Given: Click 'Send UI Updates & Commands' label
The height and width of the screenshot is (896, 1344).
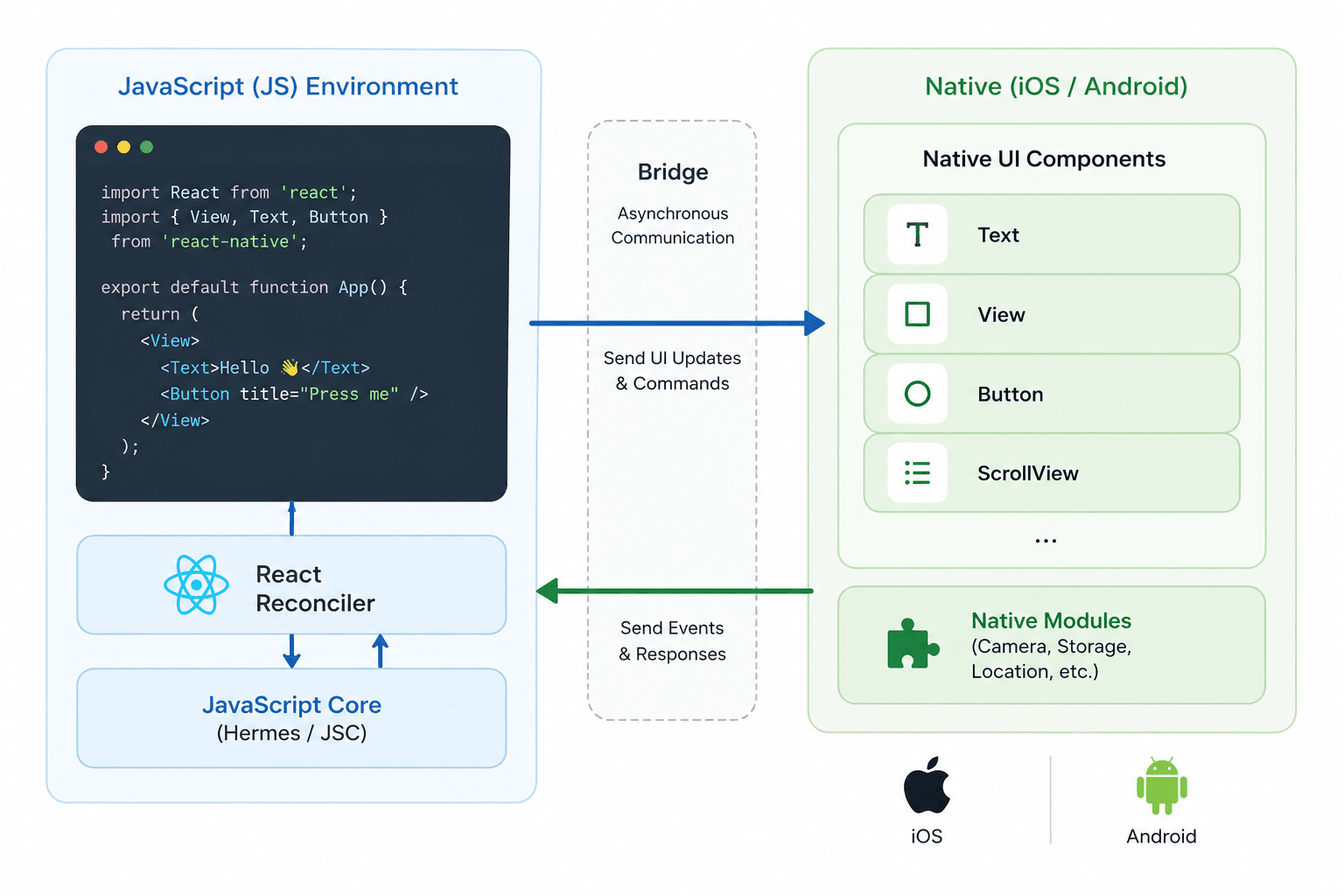Looking at the screenshot, I should coord(672,371).
